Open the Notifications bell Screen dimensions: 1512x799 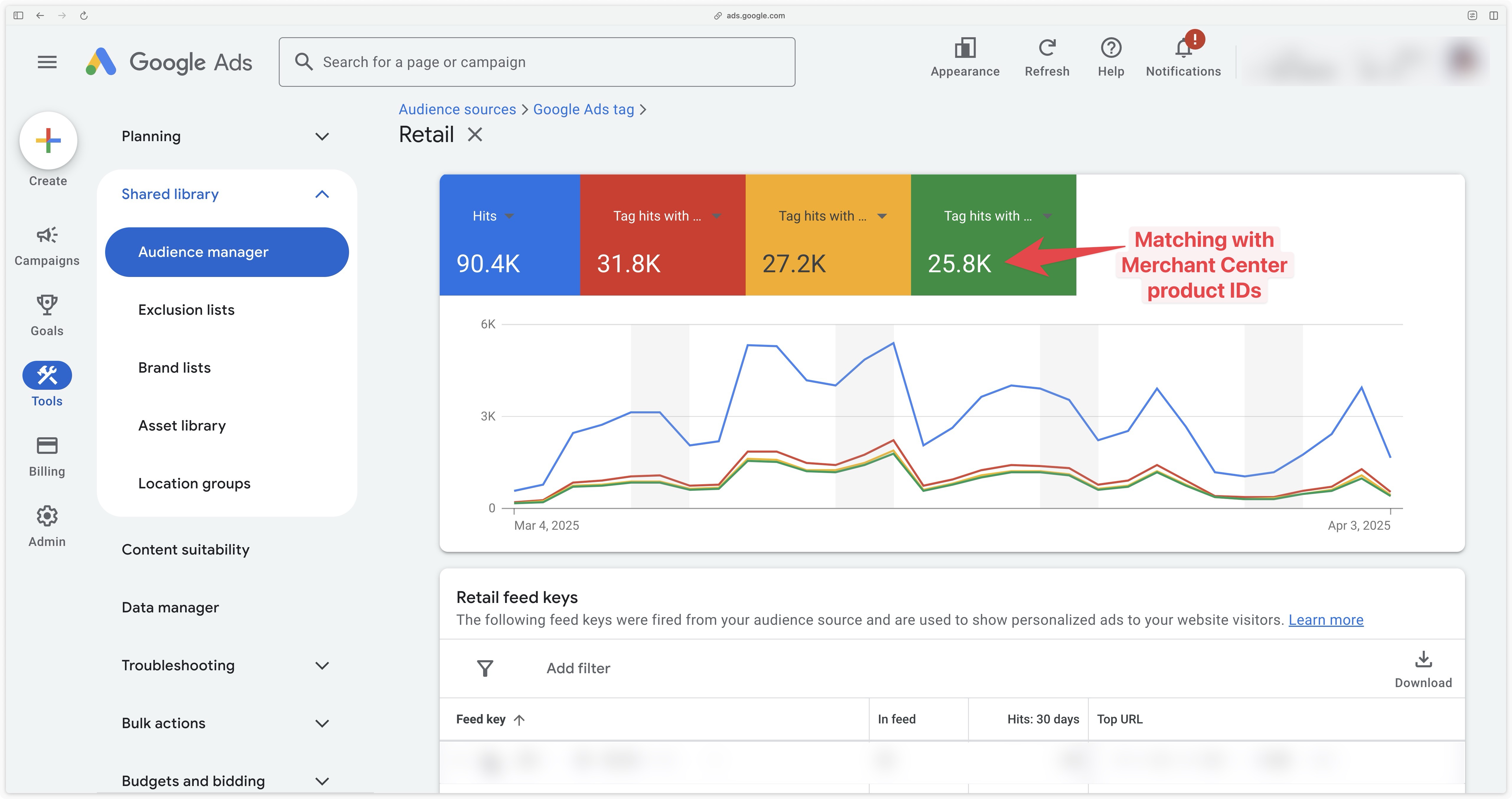(1183, 48)
